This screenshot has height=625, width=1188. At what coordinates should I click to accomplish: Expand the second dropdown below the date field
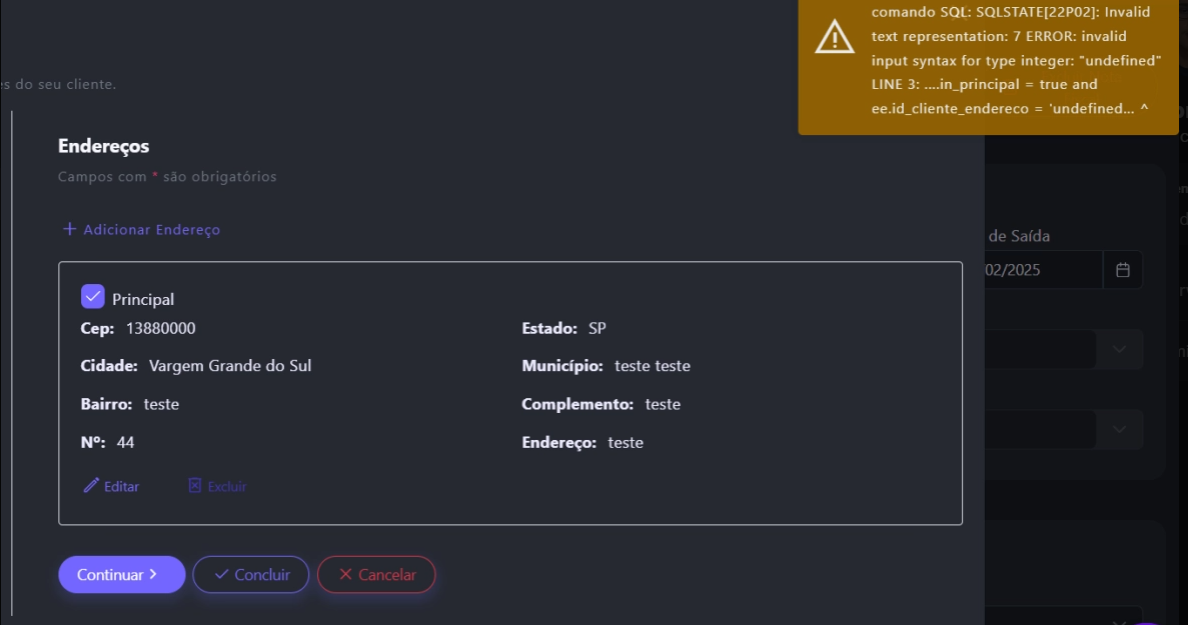1120,429
